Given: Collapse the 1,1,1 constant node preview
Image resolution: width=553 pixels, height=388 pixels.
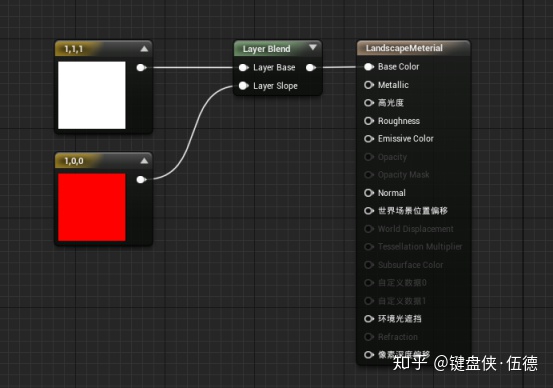Looking at the screenshot, I should click(144, 49).
